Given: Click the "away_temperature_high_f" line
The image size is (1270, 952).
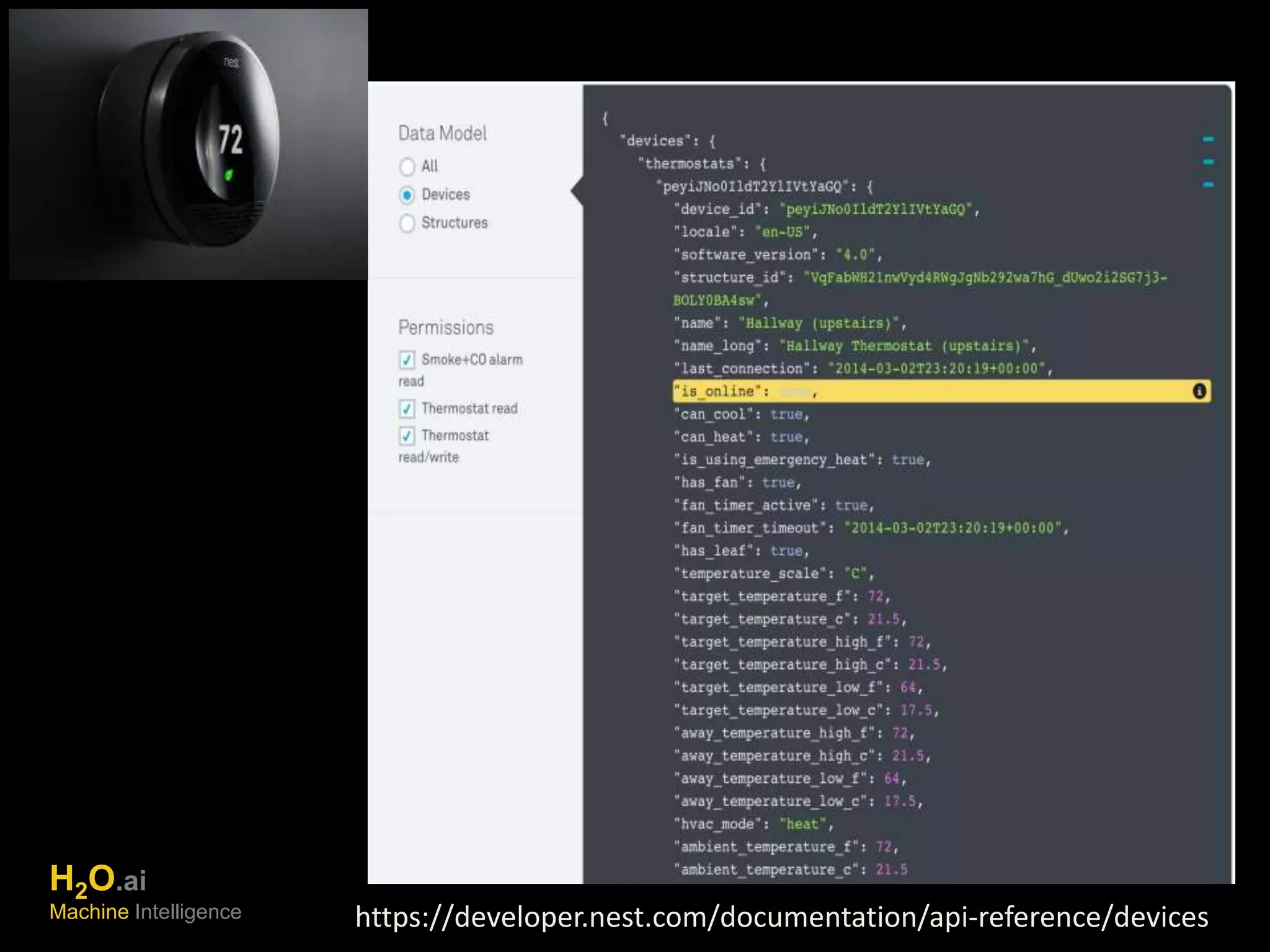Looking at the screenshot, I should [794, 733].
